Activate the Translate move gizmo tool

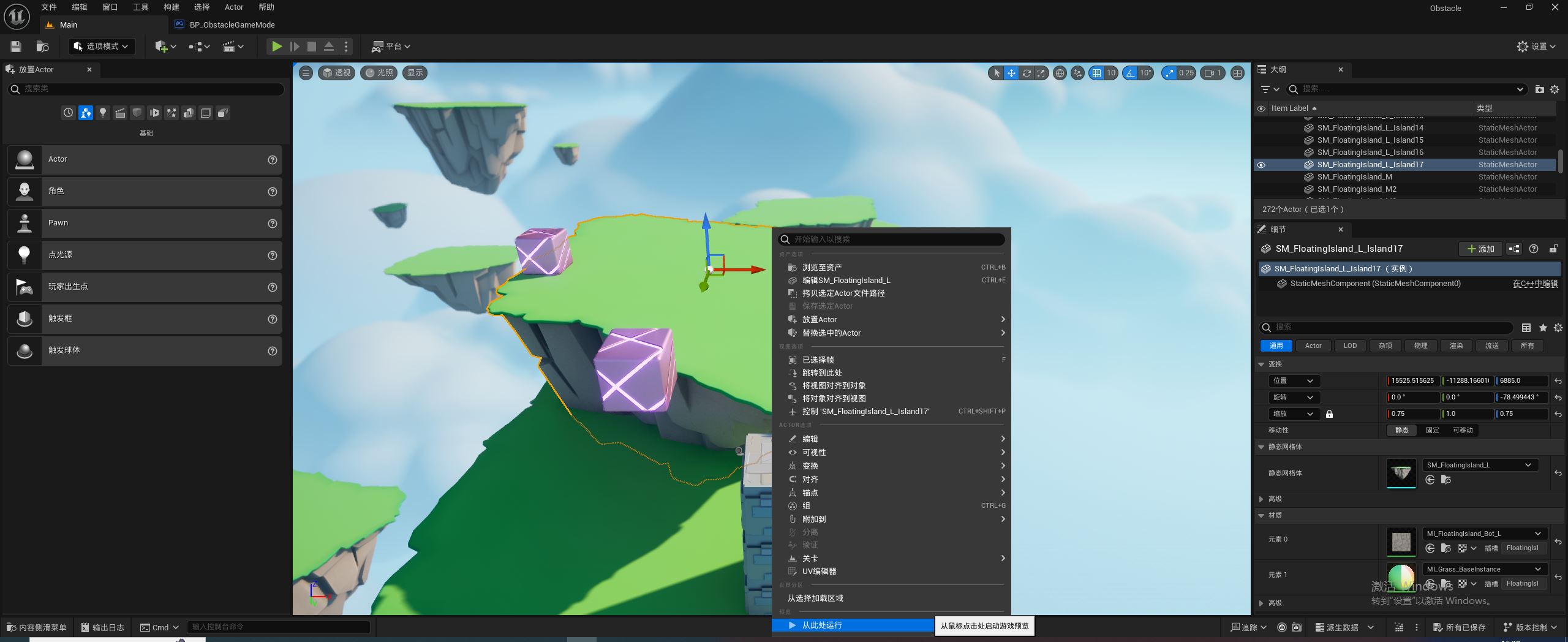coord(1011,73)
